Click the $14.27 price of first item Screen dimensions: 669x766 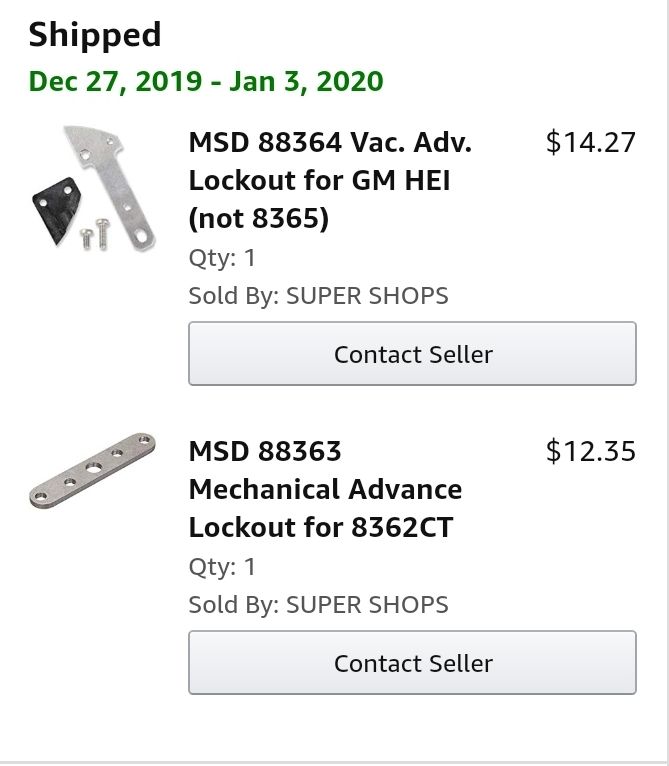click(591, 143)
